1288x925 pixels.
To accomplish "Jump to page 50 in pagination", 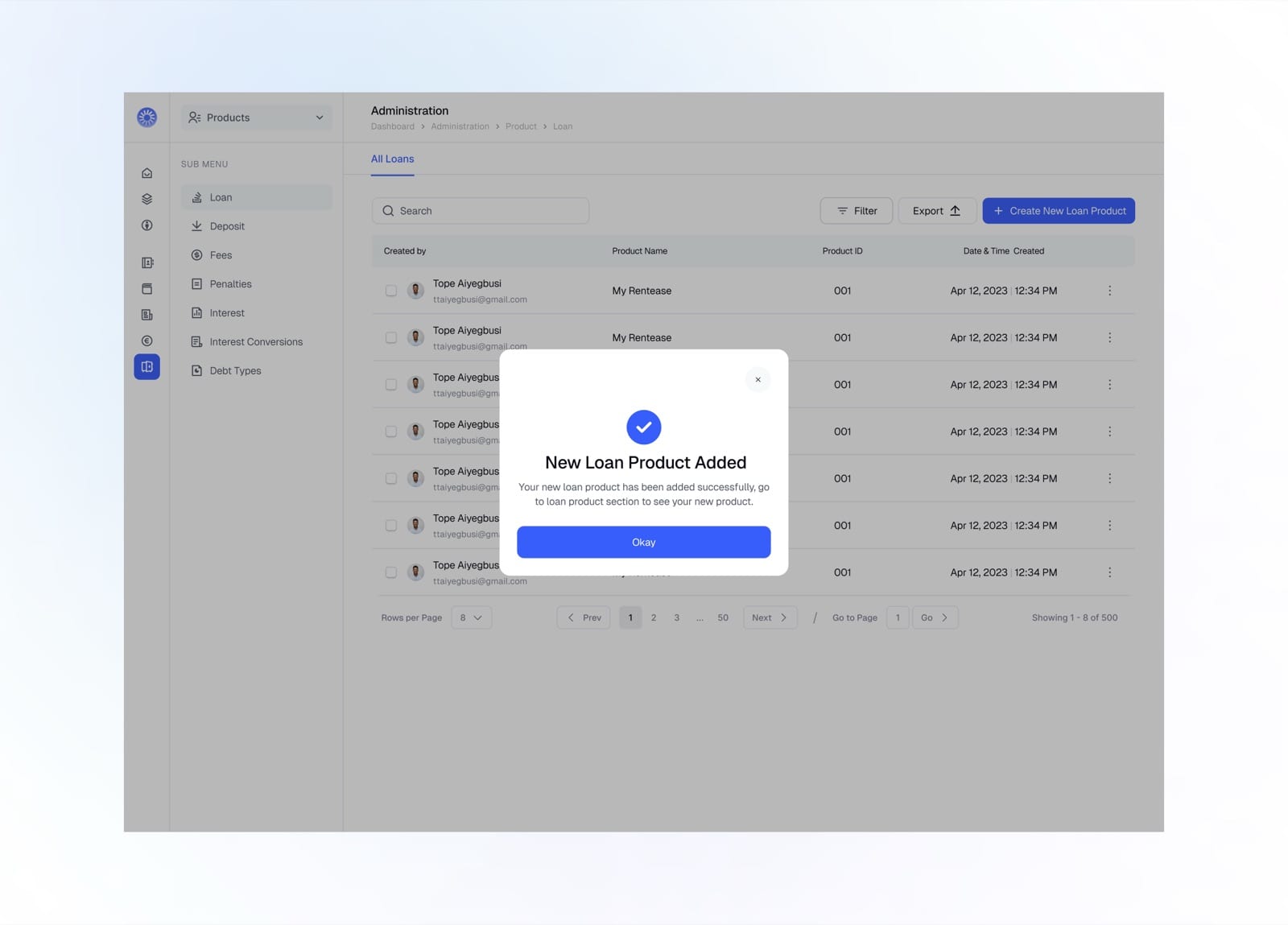I will tap(723, 617).
